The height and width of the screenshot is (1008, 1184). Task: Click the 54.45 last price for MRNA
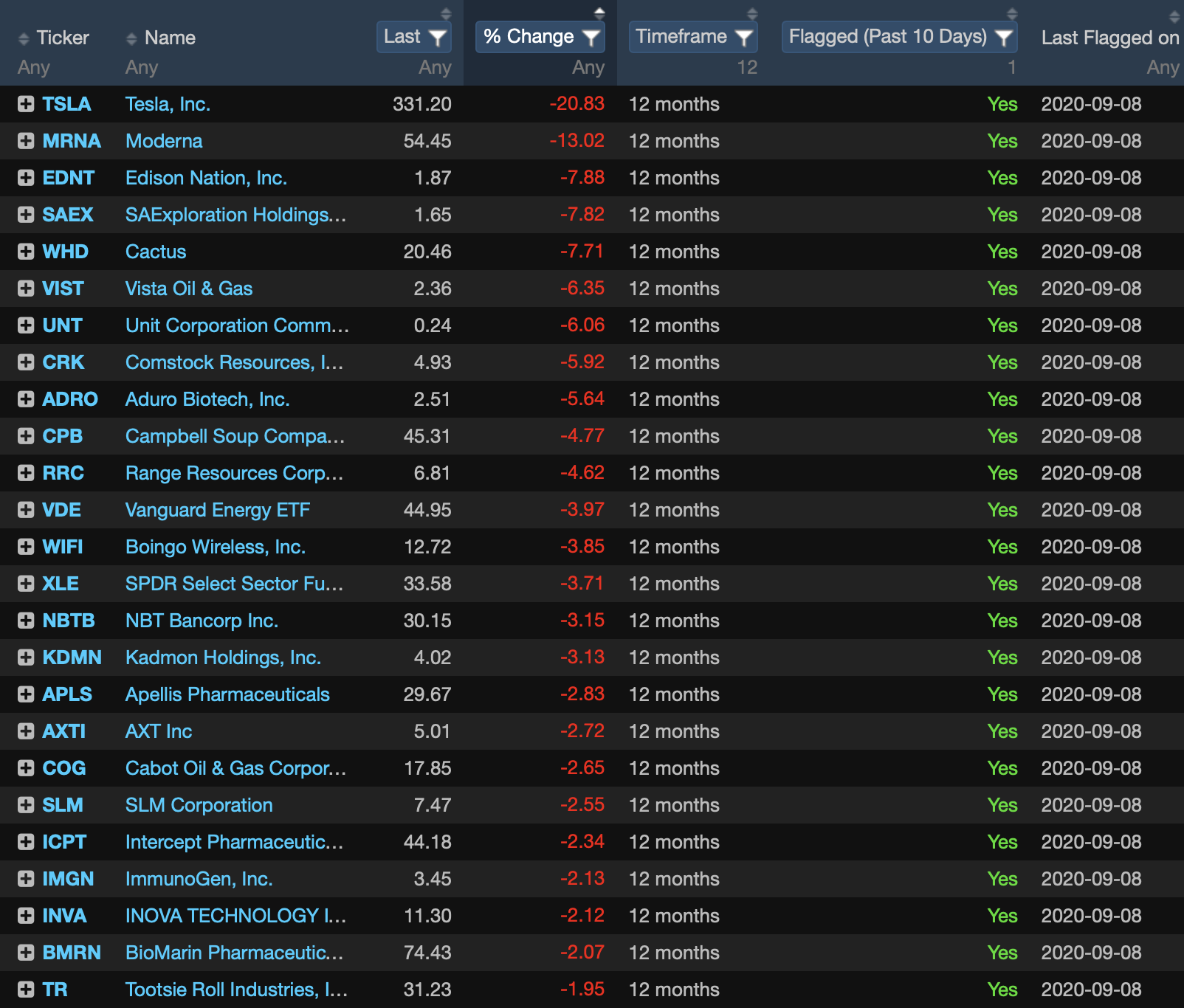(427, 141)
